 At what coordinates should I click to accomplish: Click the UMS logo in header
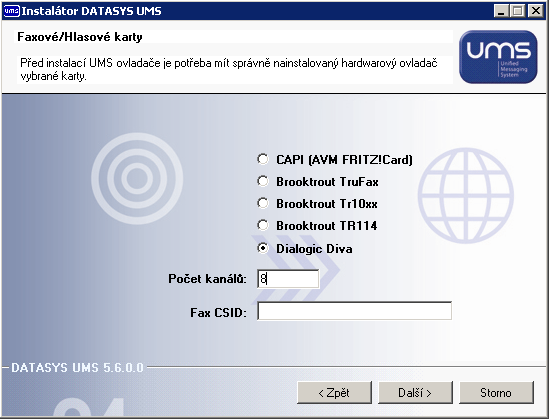(x=498, y=57)
